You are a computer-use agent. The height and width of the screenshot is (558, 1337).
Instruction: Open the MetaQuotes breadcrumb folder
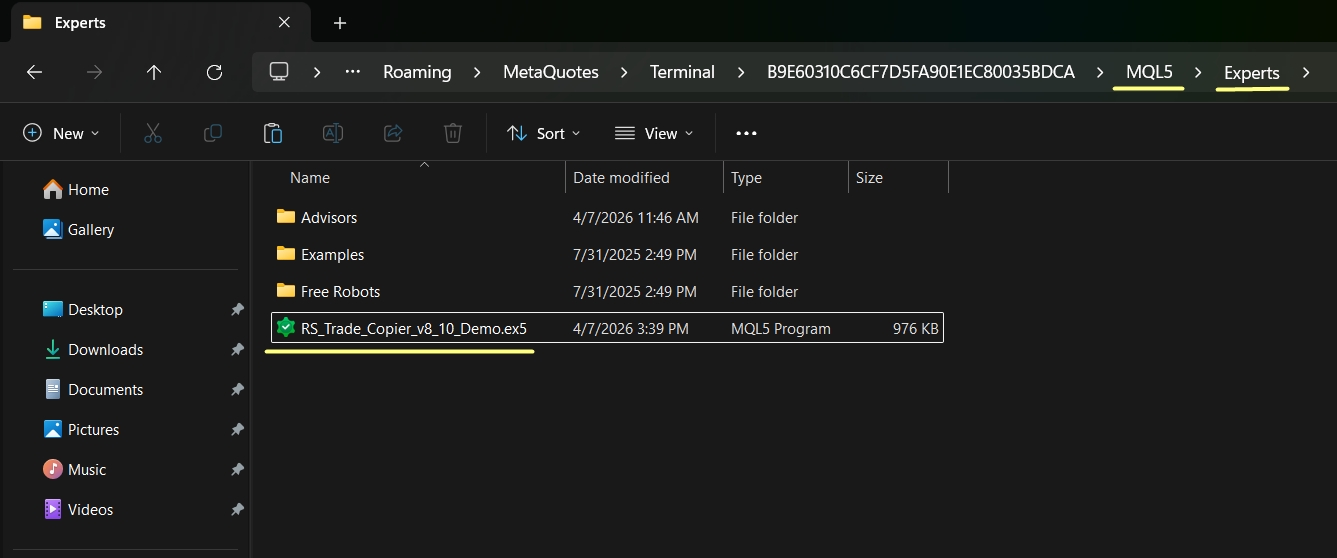pyautogui.click(x=550, y=72)
